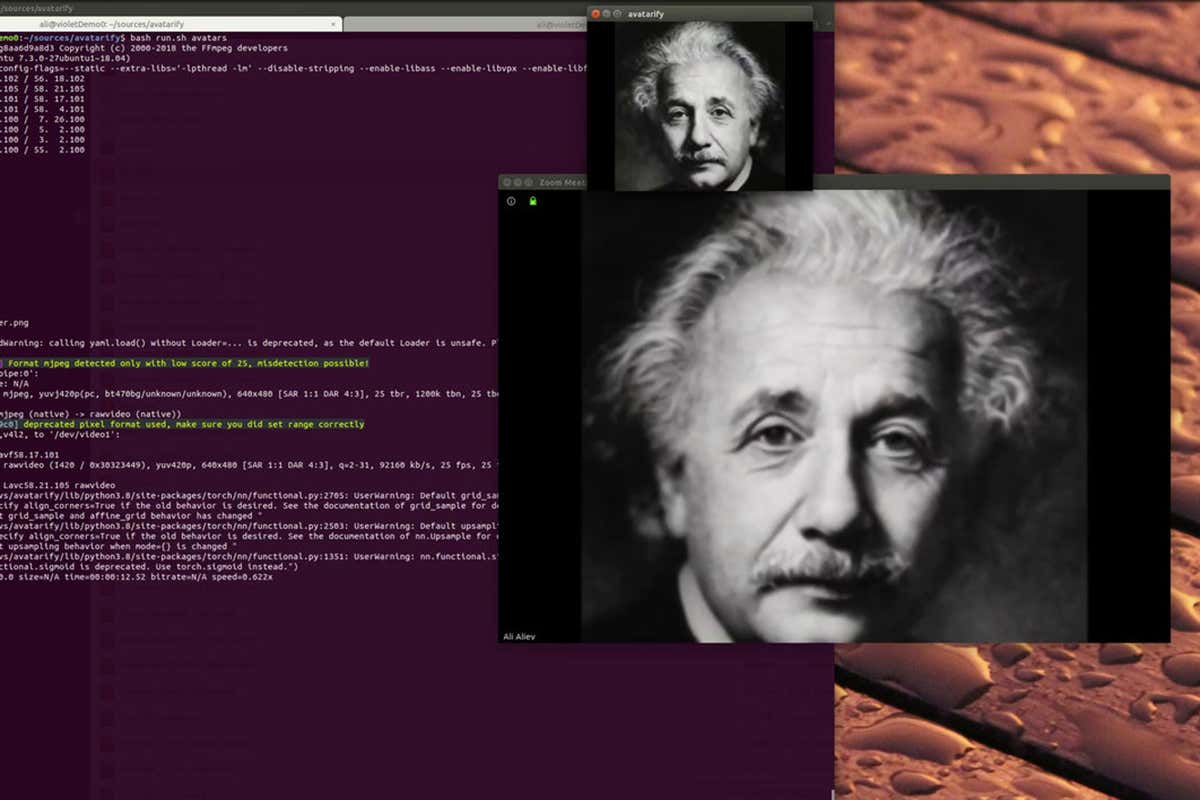Click the Ali Aliev participant name label
This screenshot has width=1200, height=800.
(517, 636)
